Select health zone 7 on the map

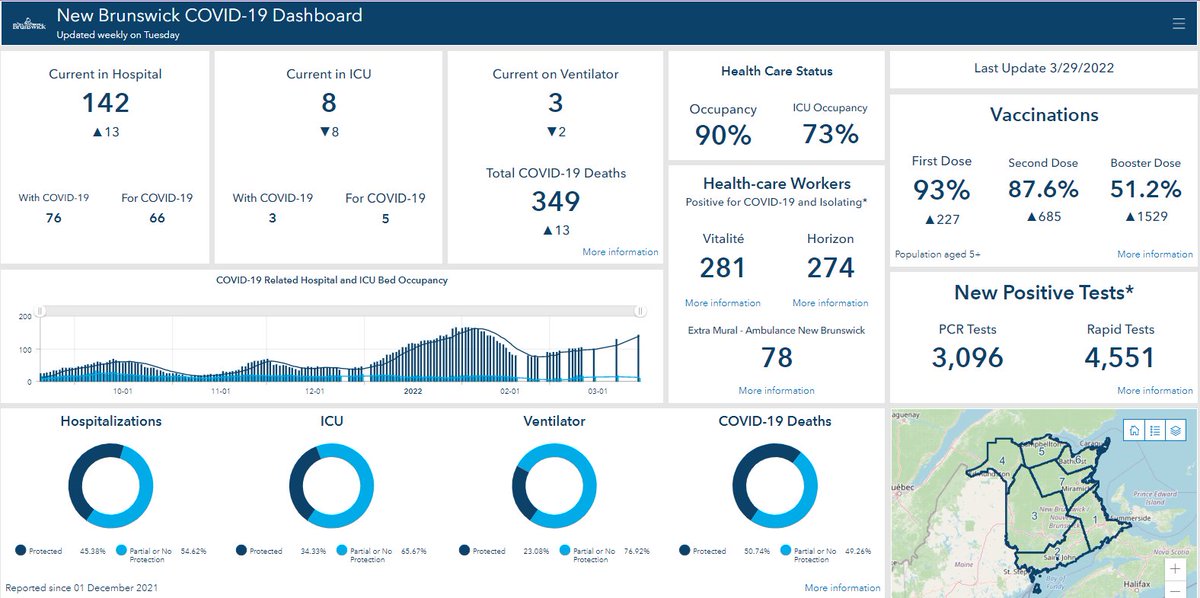(1062, 484)
